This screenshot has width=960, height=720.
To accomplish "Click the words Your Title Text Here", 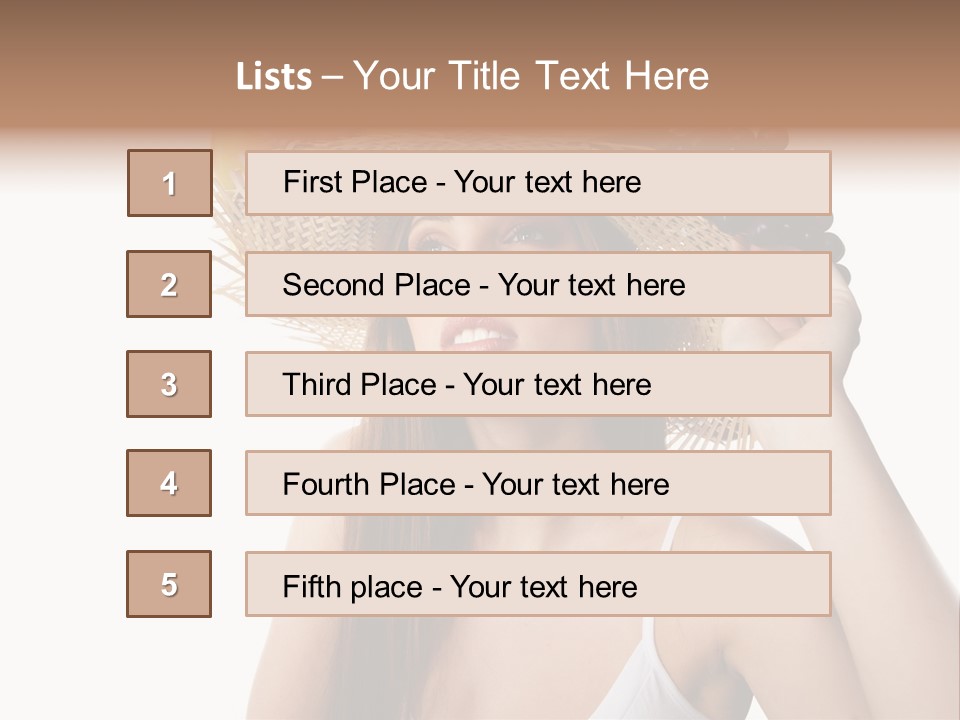I will [531, 76].
